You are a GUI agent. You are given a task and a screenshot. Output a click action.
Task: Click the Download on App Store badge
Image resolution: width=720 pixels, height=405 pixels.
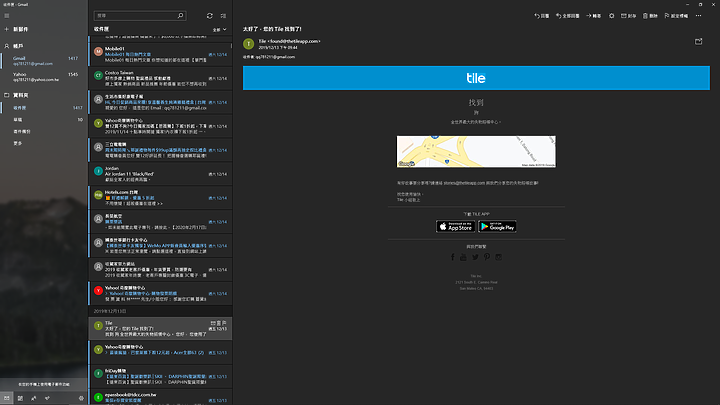[x=456, y=226]
